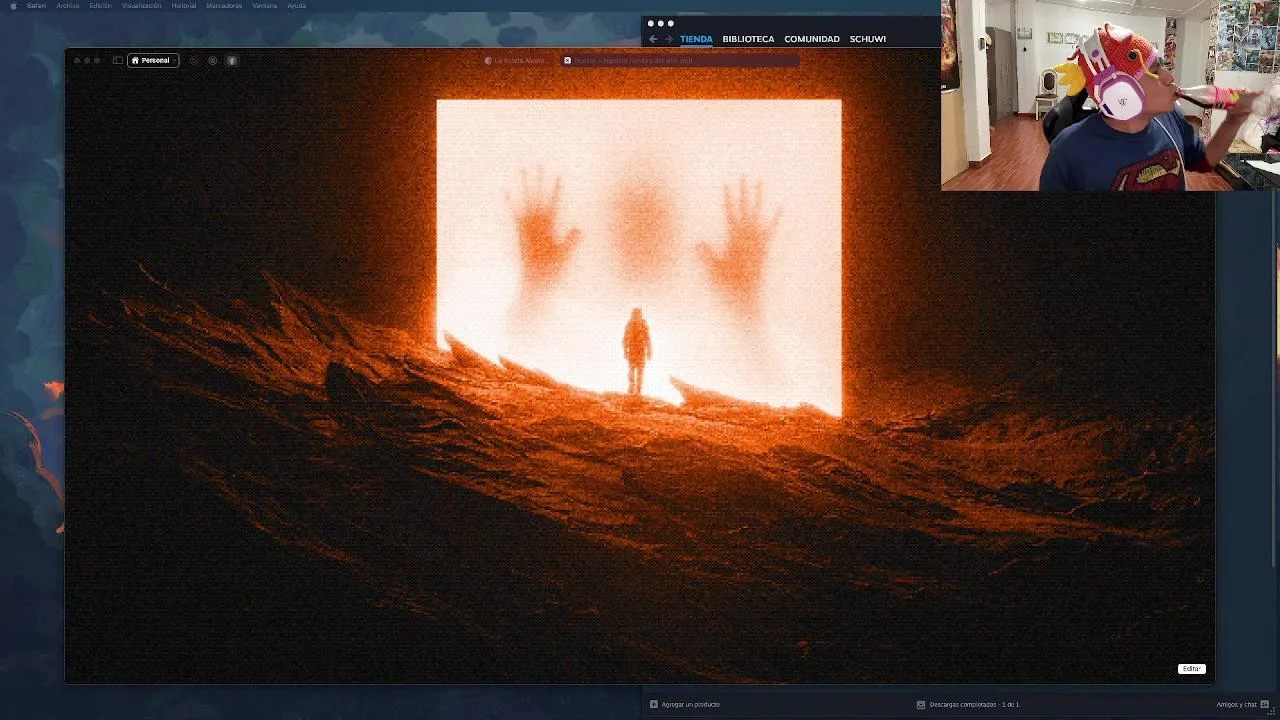
Task: Toggle the Safari sidebar icon
Action: tap(118, 60)
